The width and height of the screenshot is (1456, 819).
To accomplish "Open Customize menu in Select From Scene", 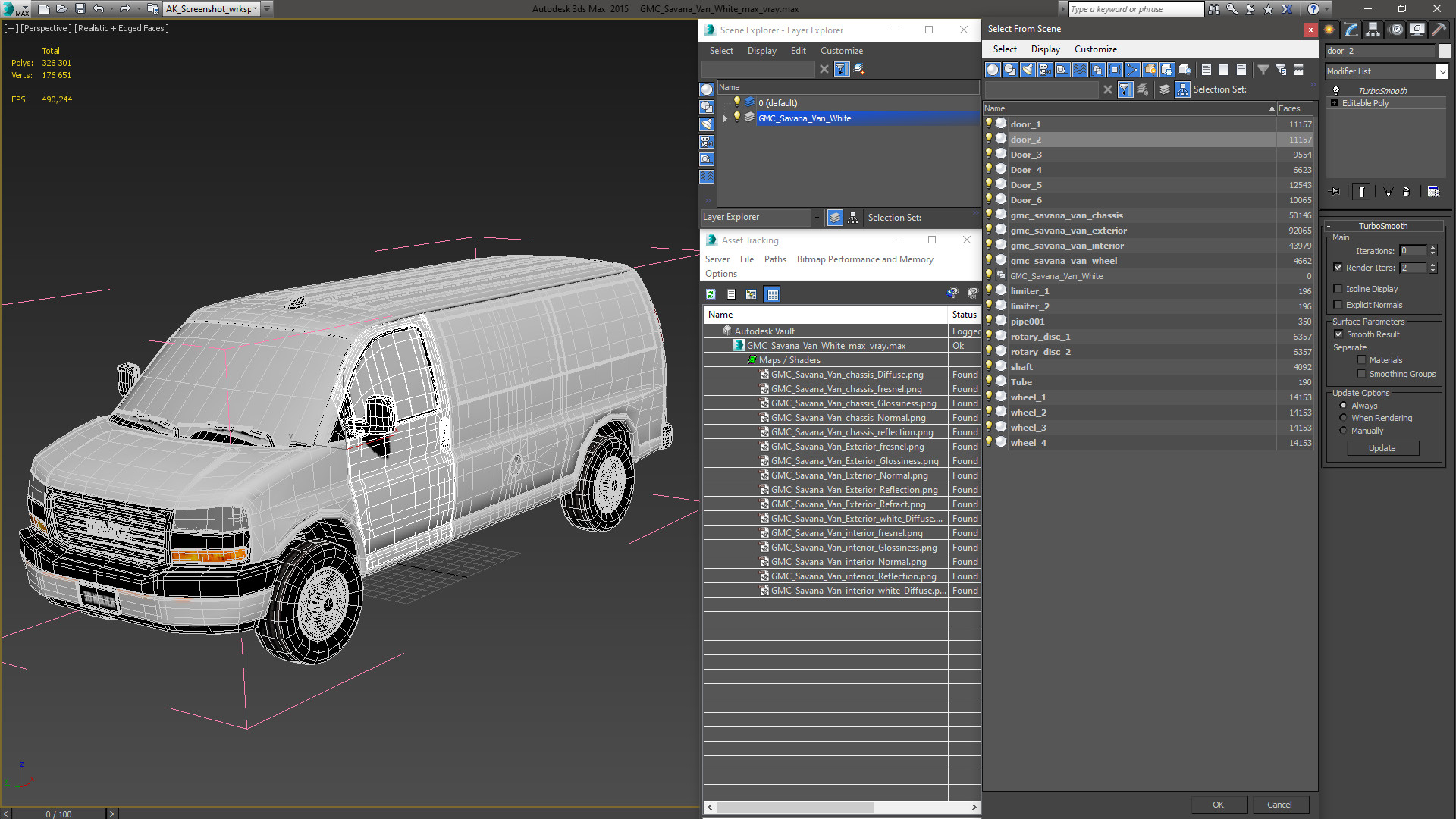I will click(x=1095, y=49).
